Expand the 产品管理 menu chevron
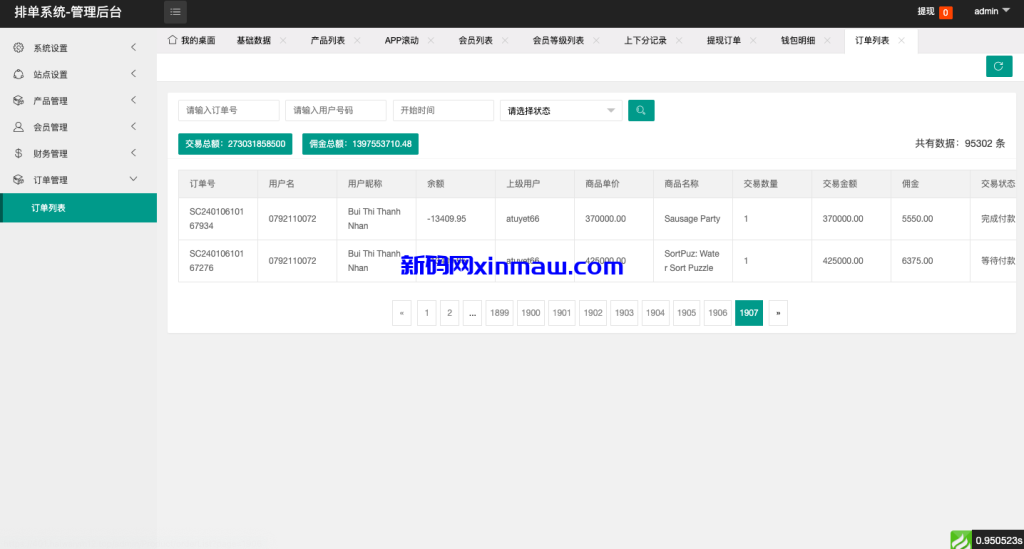Image resolution: width=1024 pixels, height=549 pixels. 133,100
